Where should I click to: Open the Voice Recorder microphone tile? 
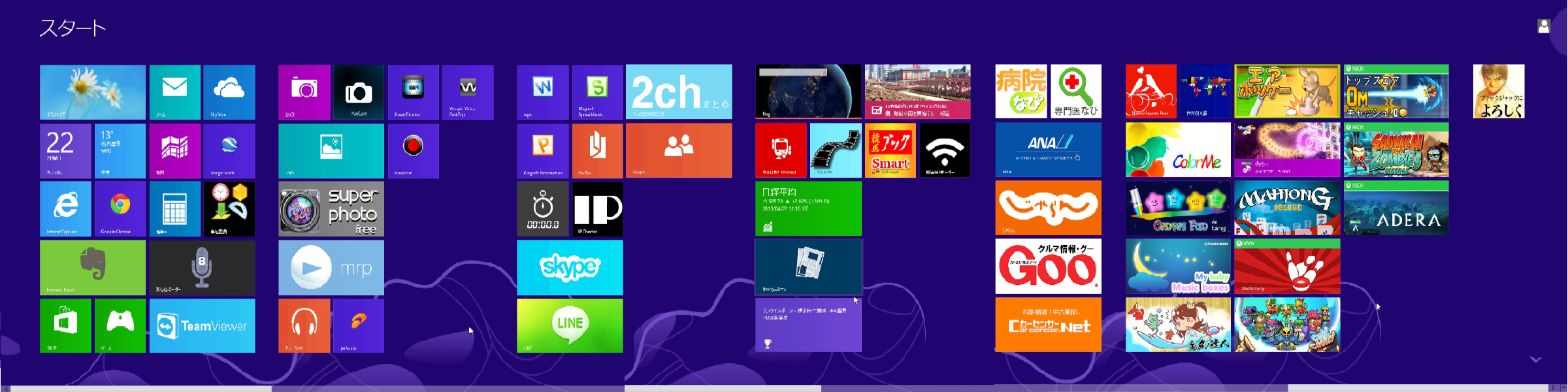point(202,267)
